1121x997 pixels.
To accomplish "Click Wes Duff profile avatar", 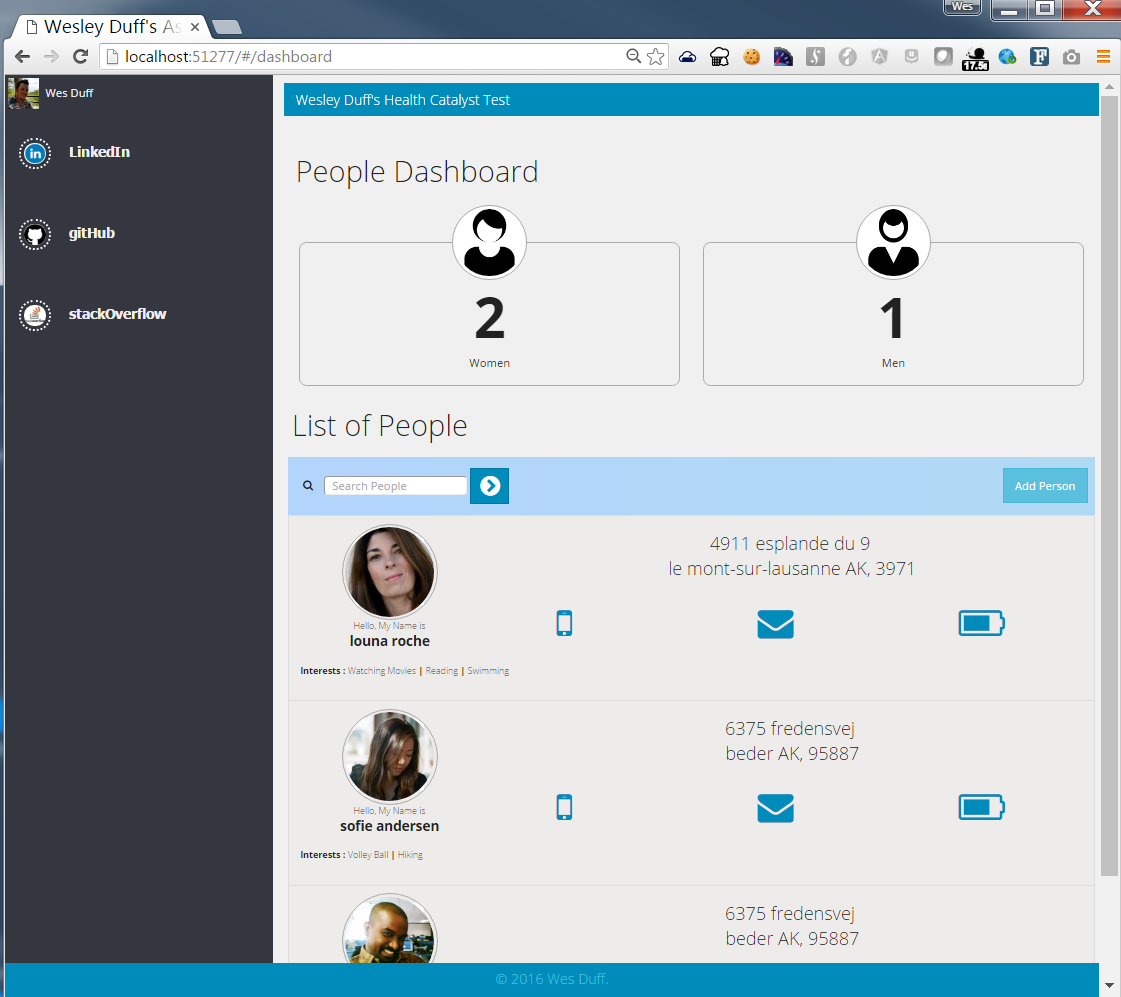I will pos(24,94).
